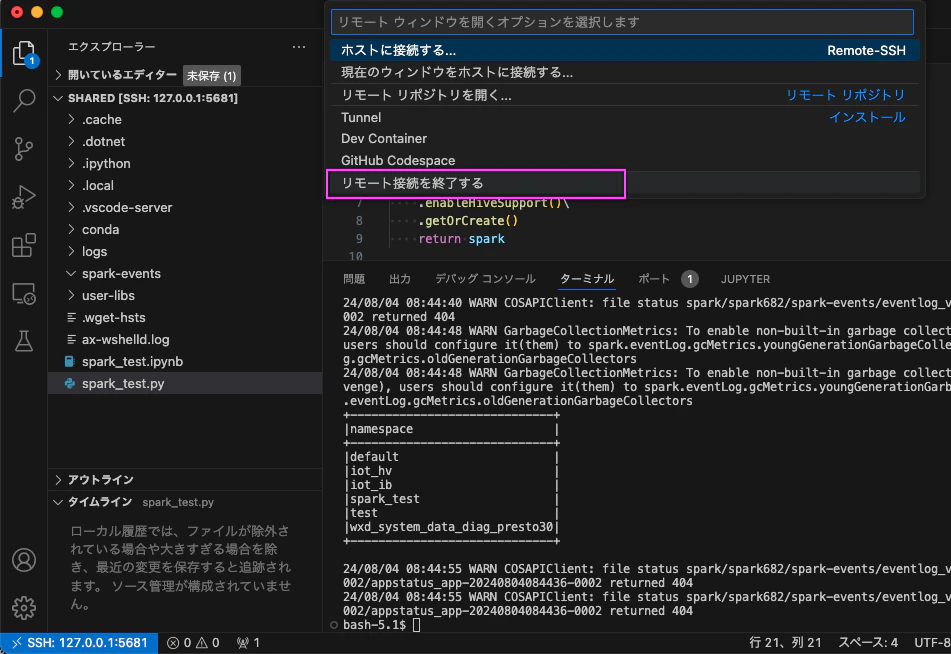Viewport: 951px width, 654px height.
Task: Click the SSH: 127.0.0.1:5681 remote indicator
Action: pos(79,642)
